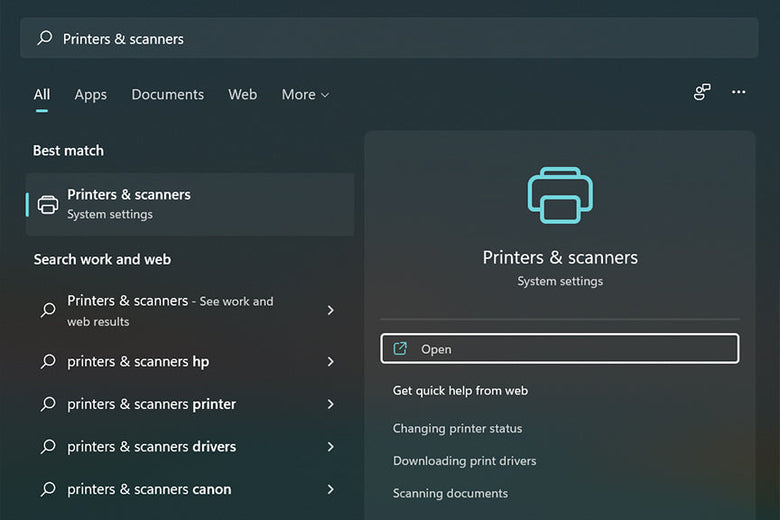Select 'Printers & scanners - See work and web results'

(x=189, y=310)
